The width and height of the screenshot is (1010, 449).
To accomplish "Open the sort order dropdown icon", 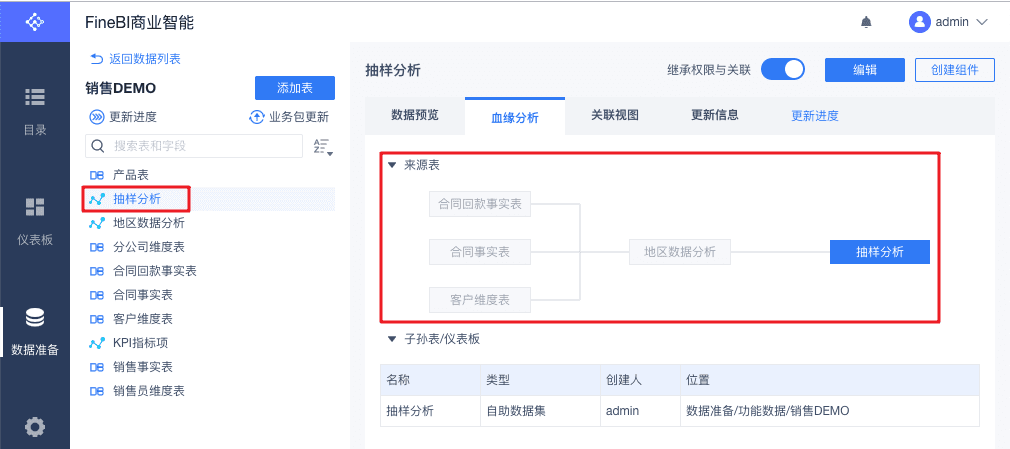I will coord(322,147).
